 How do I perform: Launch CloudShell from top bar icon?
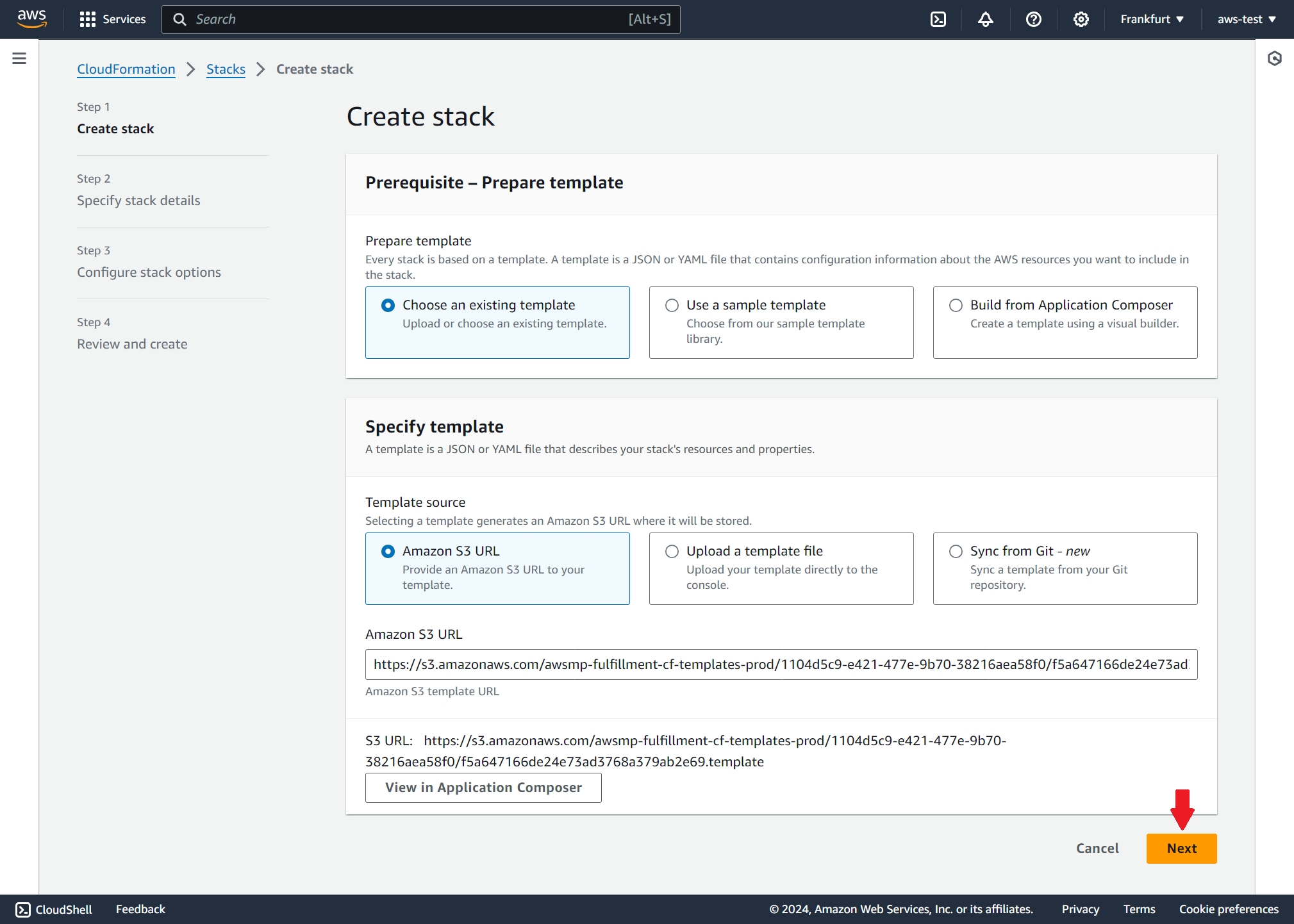click(x=938, y=19)
